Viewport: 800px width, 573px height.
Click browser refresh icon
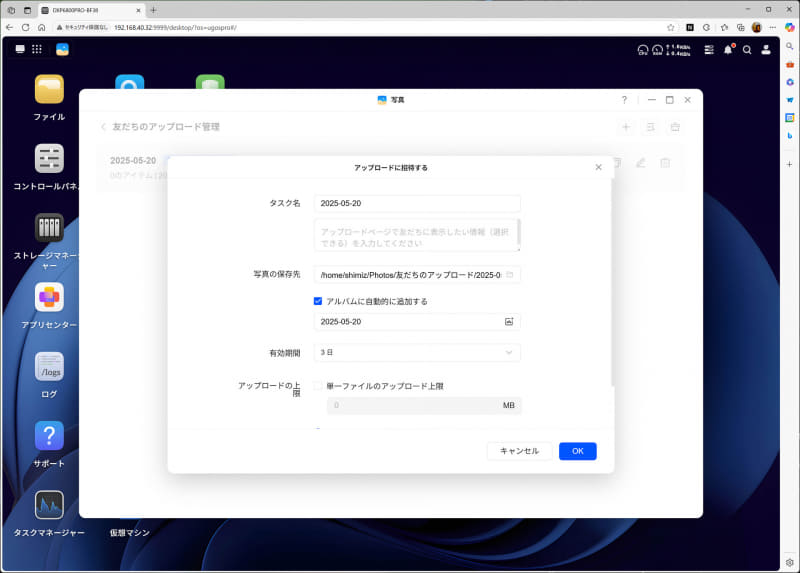pos(26,28)
